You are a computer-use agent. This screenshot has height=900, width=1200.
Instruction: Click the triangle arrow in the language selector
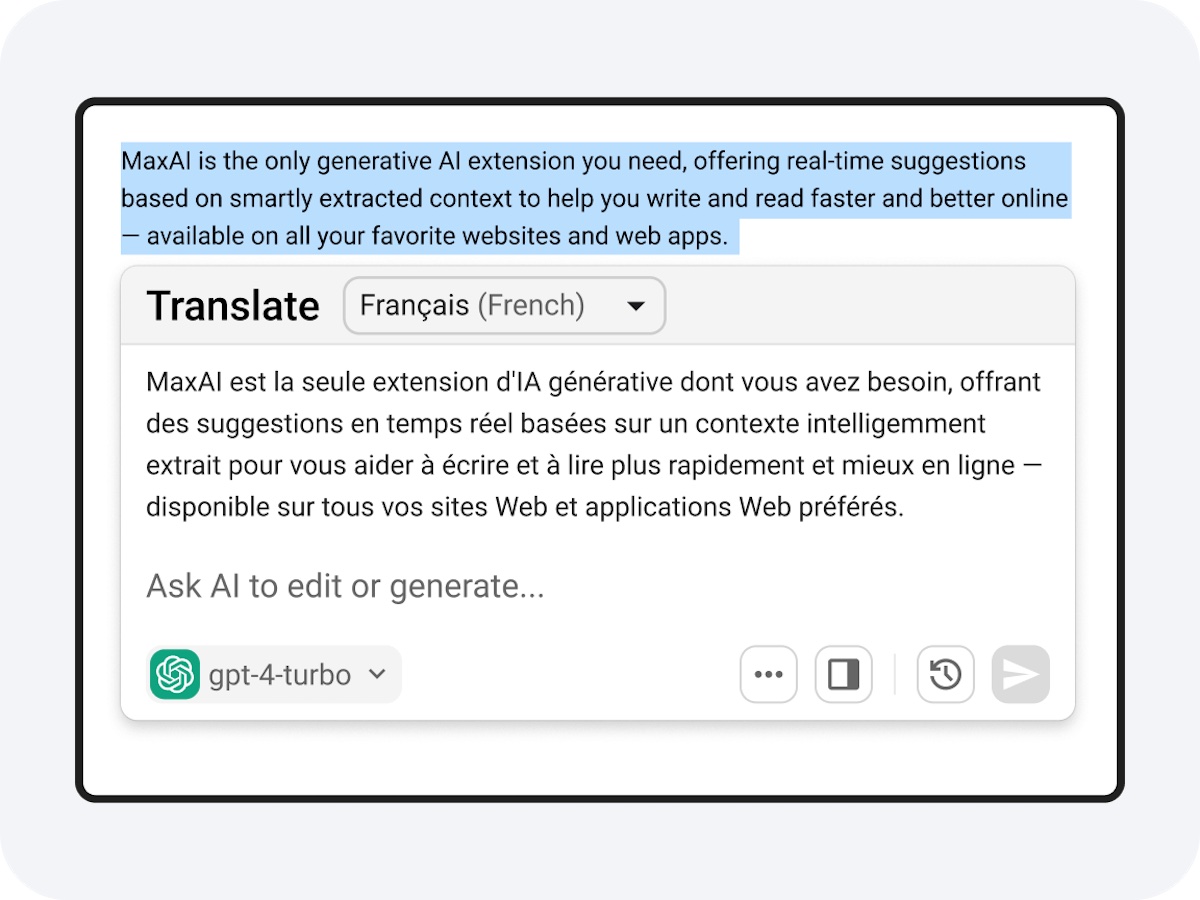636,306
